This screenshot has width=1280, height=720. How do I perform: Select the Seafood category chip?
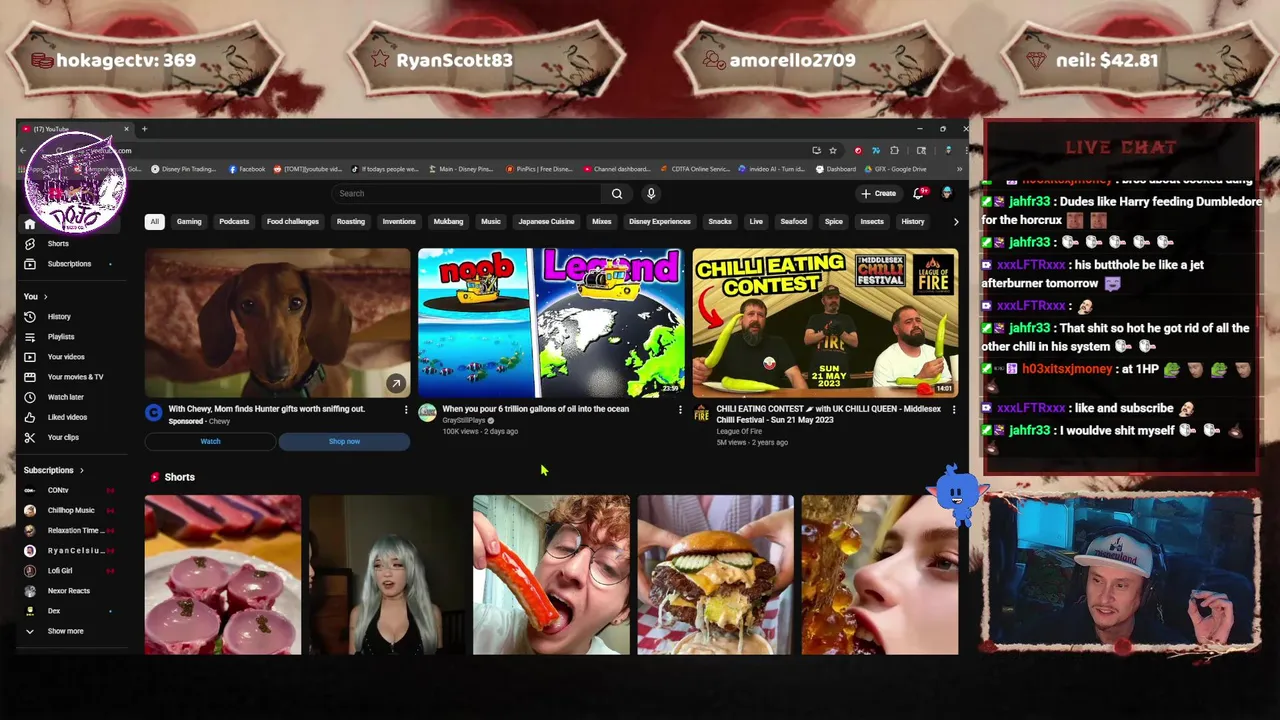[x=794, y=222]
